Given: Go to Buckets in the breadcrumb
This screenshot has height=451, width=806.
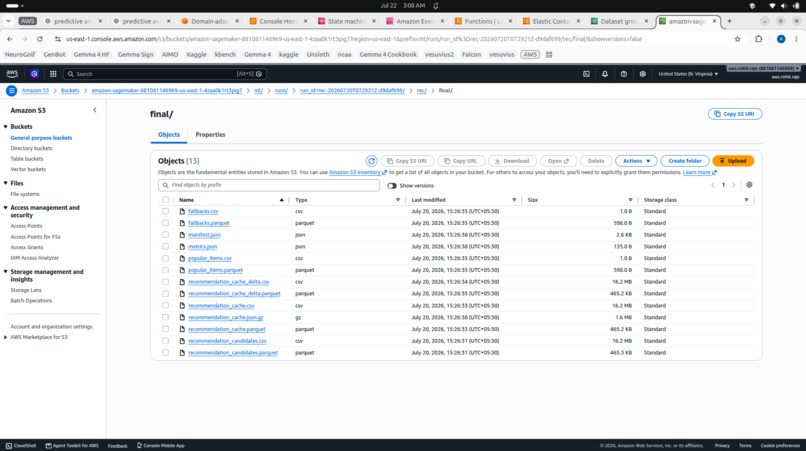Looking at the screenshot, I should click(70, 91).
